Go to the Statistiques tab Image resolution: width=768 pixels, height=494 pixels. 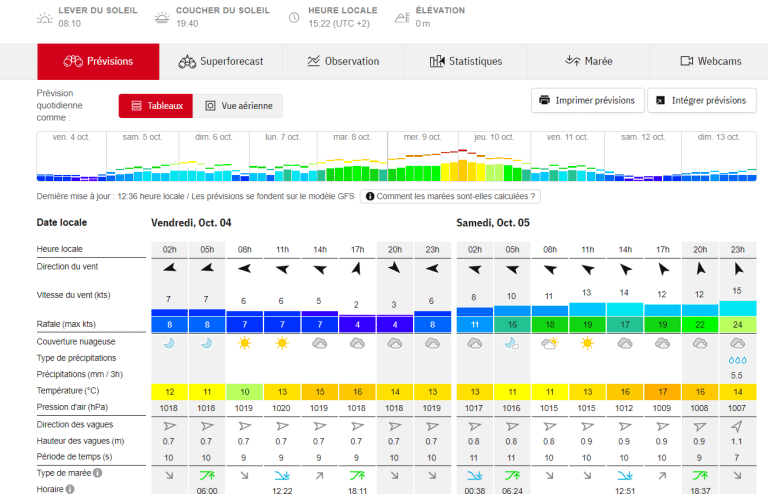tap(466, 61)
